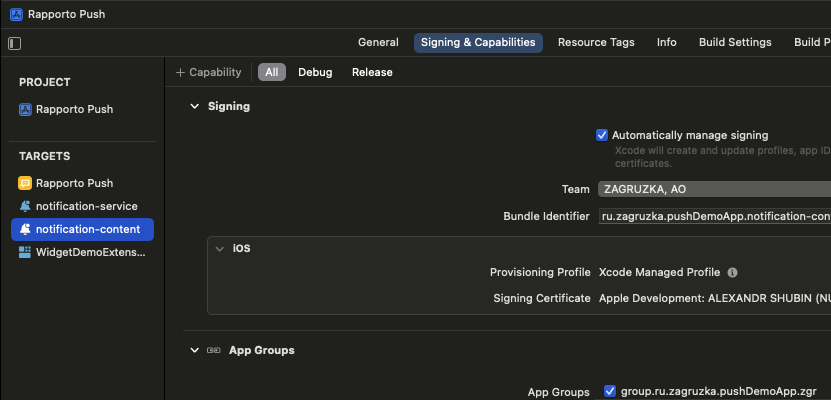Collapse the App Groups section
This screenshot has height=400, width=831.
(x=195, y=350)
